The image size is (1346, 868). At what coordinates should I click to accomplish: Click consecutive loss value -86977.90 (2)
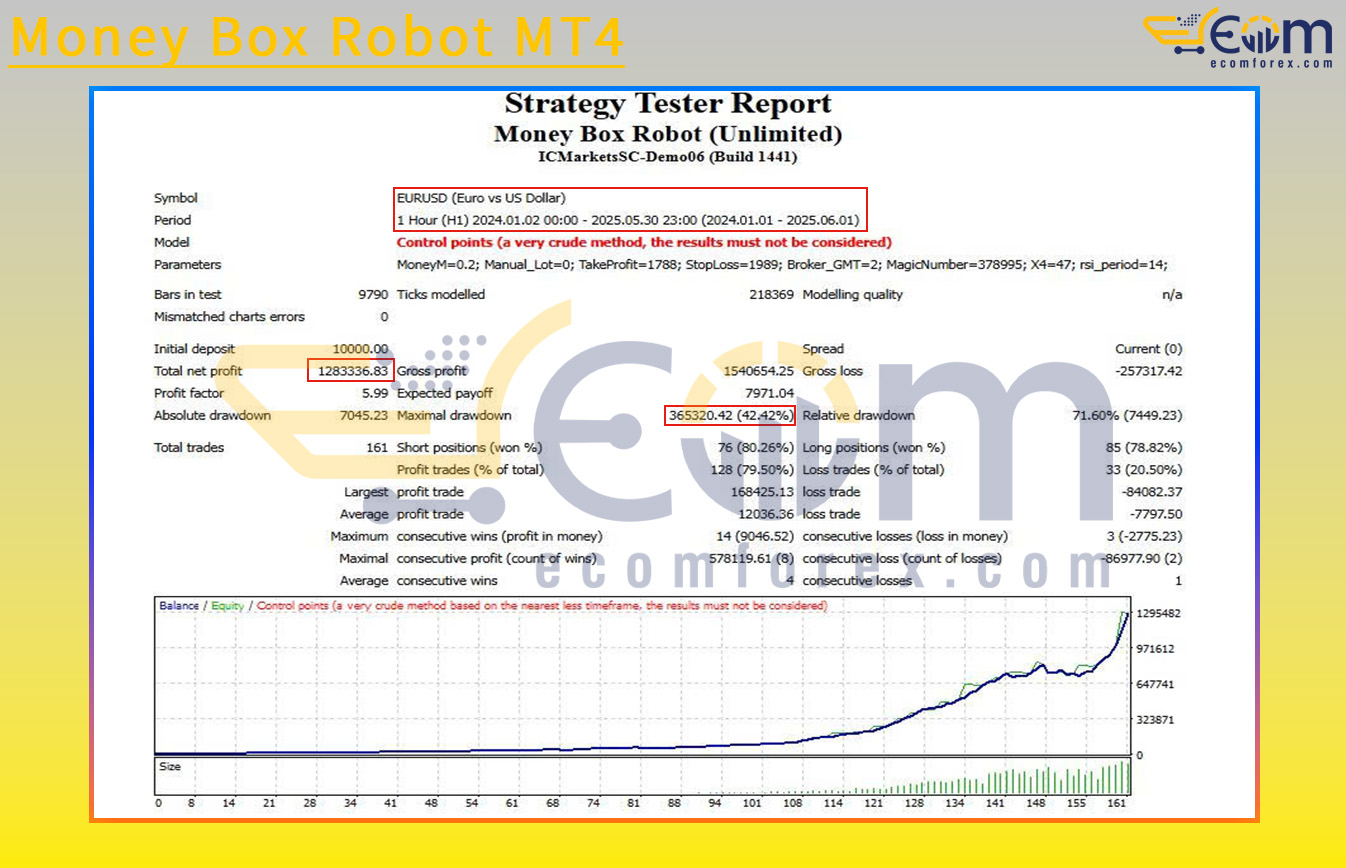pyautogui.click(x=1139, y=559)
